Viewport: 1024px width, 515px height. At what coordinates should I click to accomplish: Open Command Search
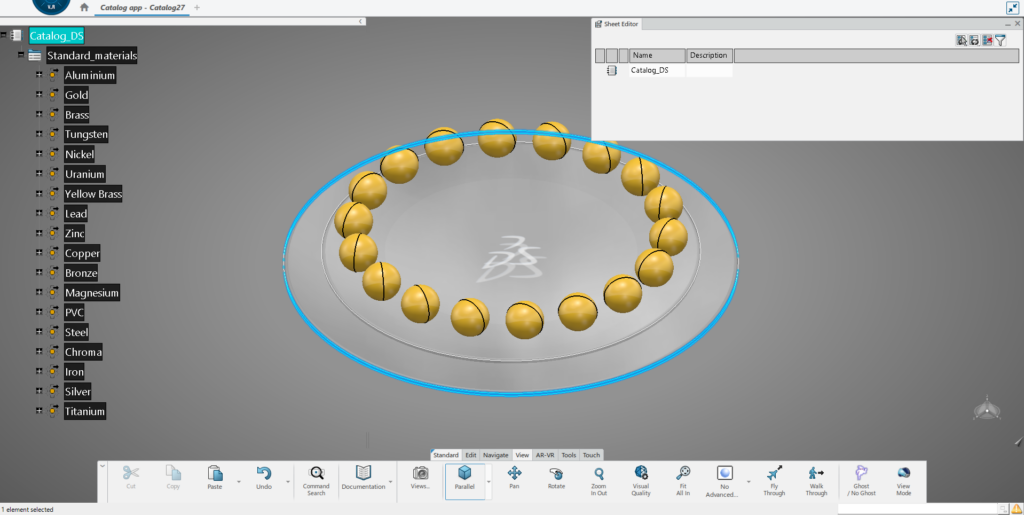[x=316, y=474]
